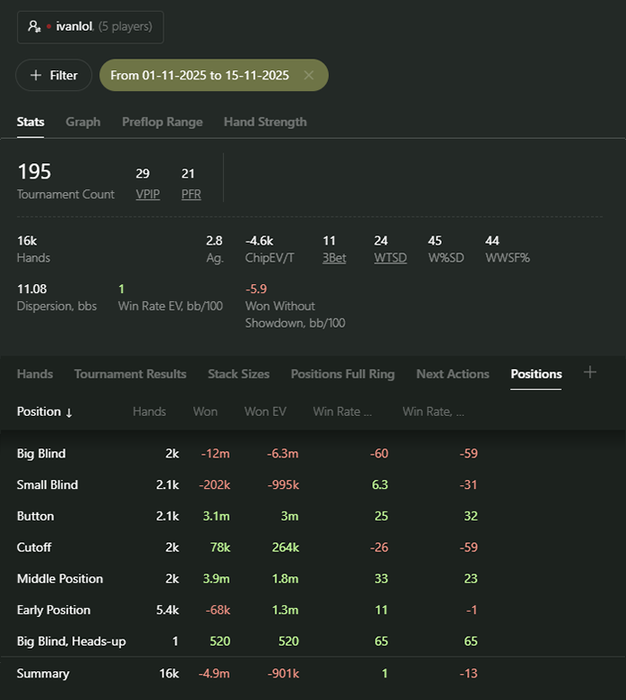The height and width of the screenshot is (700, 626).
Task: Switch to the Graph tab
Action: (x=83, y=122)
